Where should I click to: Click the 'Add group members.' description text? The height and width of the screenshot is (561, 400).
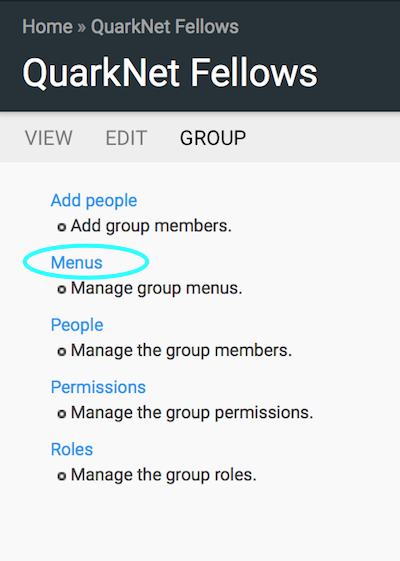point(151,226)
